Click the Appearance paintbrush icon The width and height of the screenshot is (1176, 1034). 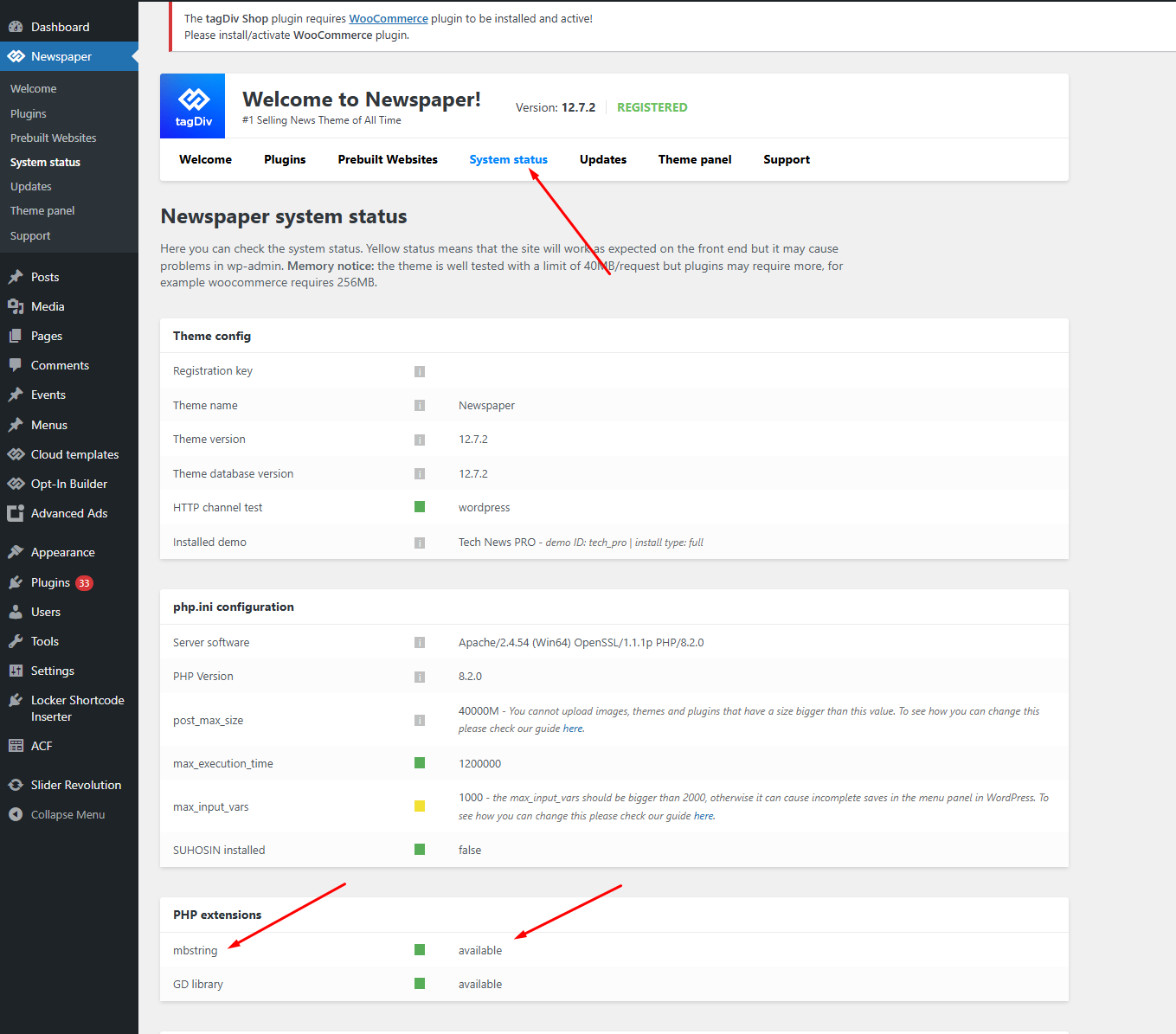16,552
